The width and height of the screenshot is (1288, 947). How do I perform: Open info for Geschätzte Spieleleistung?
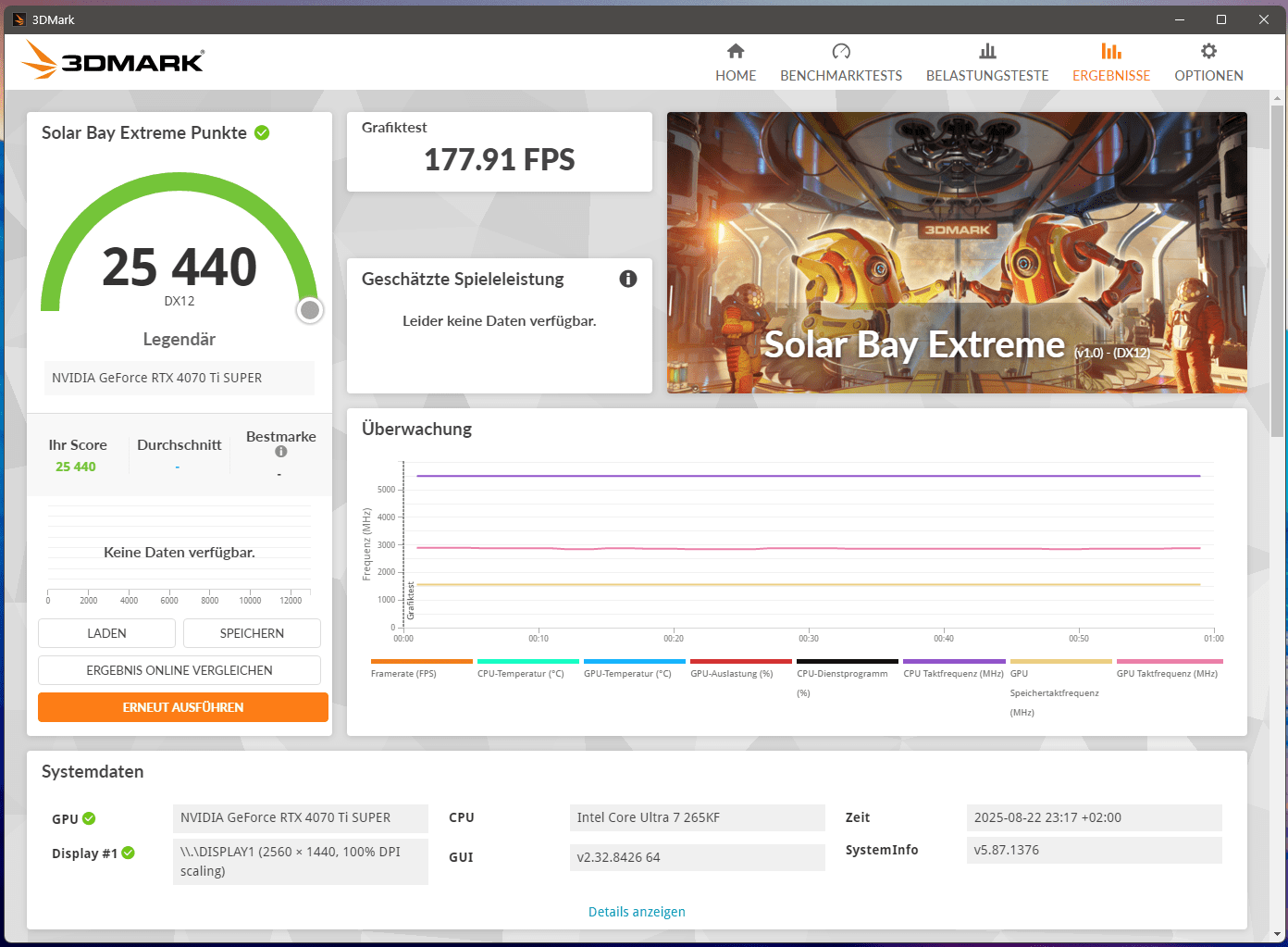pos(628,279)
